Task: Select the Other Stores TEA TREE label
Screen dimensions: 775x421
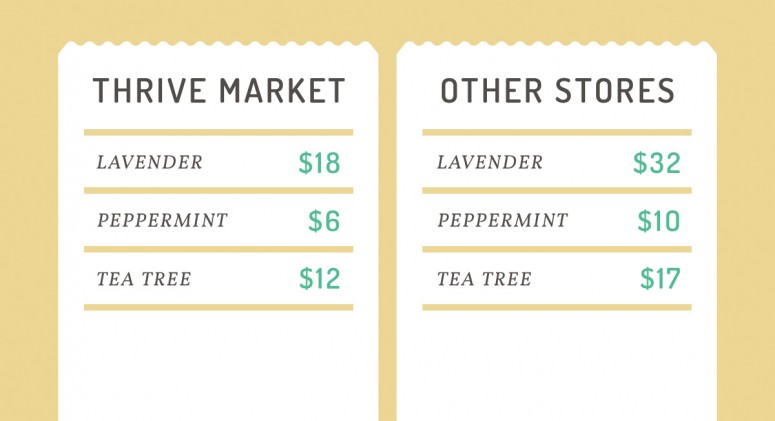Action: tap(484, 279)
